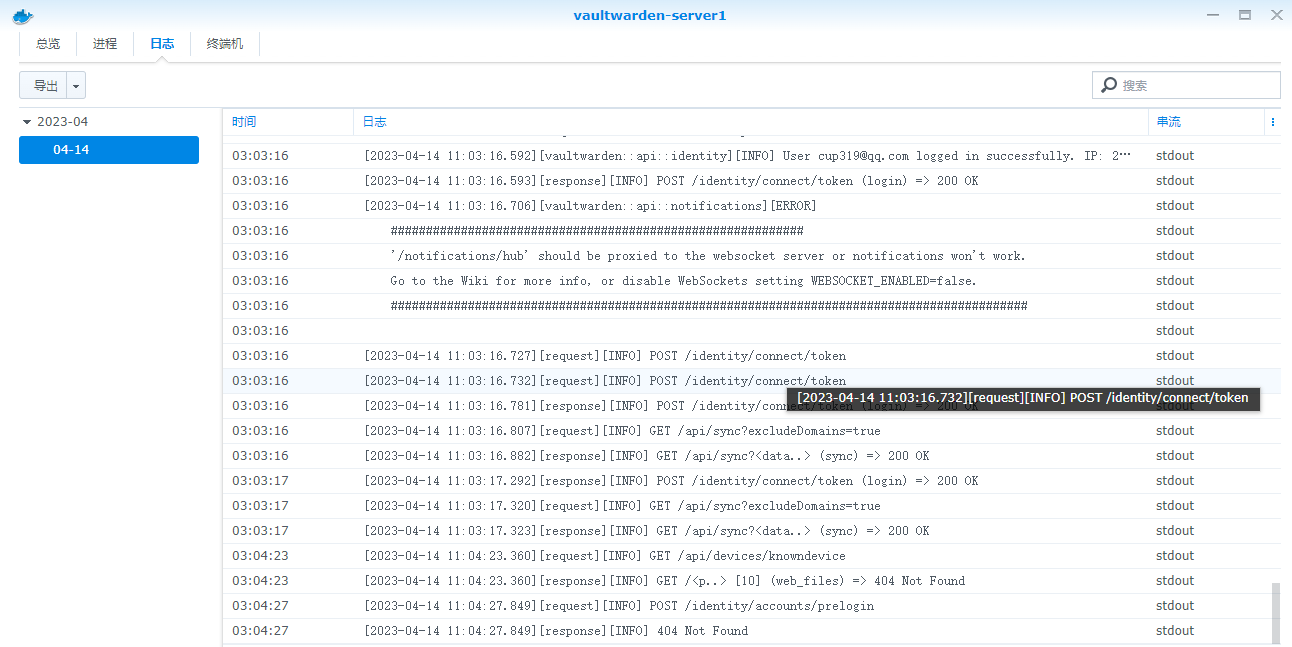Open the 总览 tab
Viewport: 1292px width, 647px height.
(x=48, y=44)
